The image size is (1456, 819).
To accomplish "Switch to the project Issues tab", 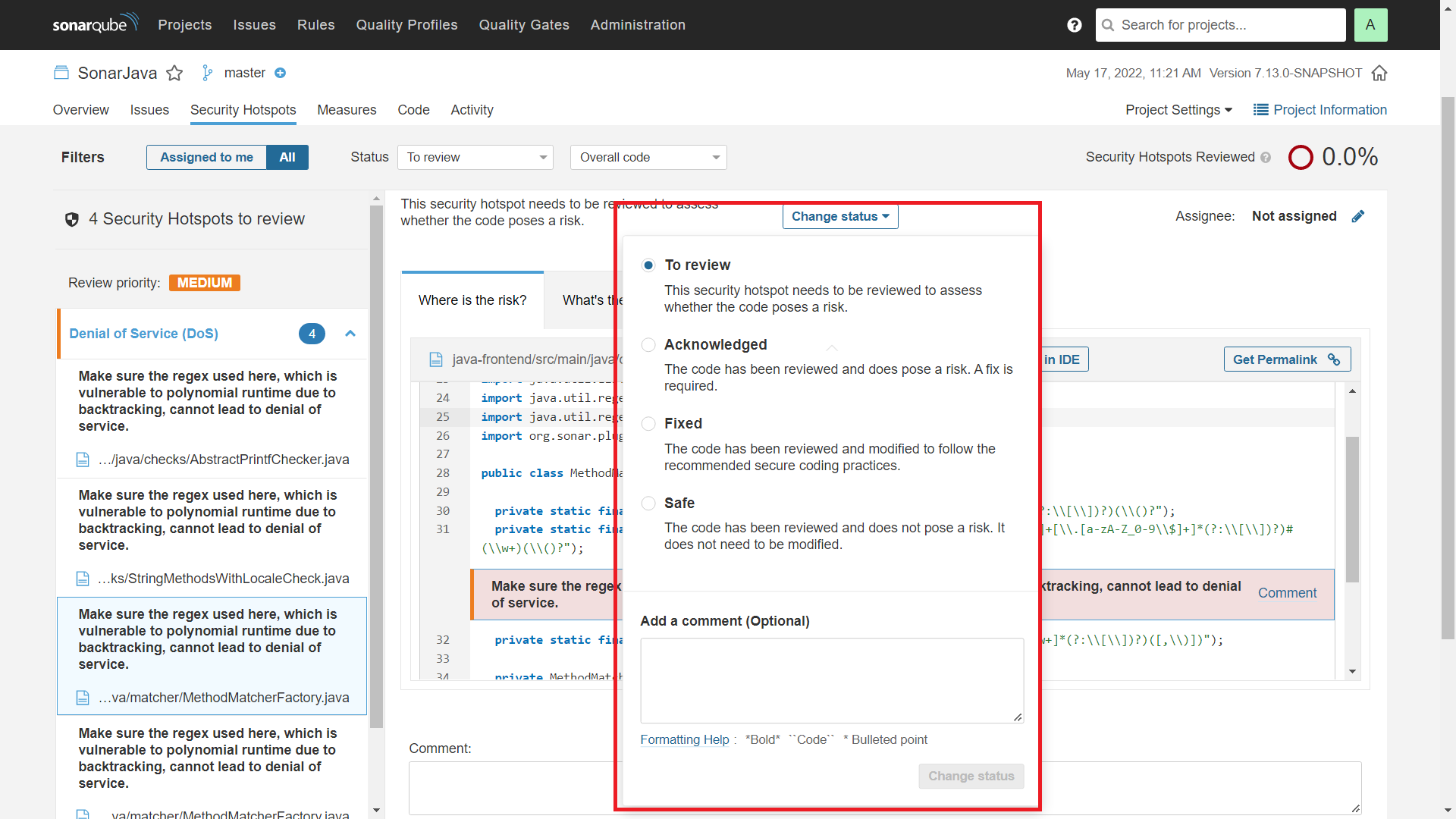I will point(149,110).
